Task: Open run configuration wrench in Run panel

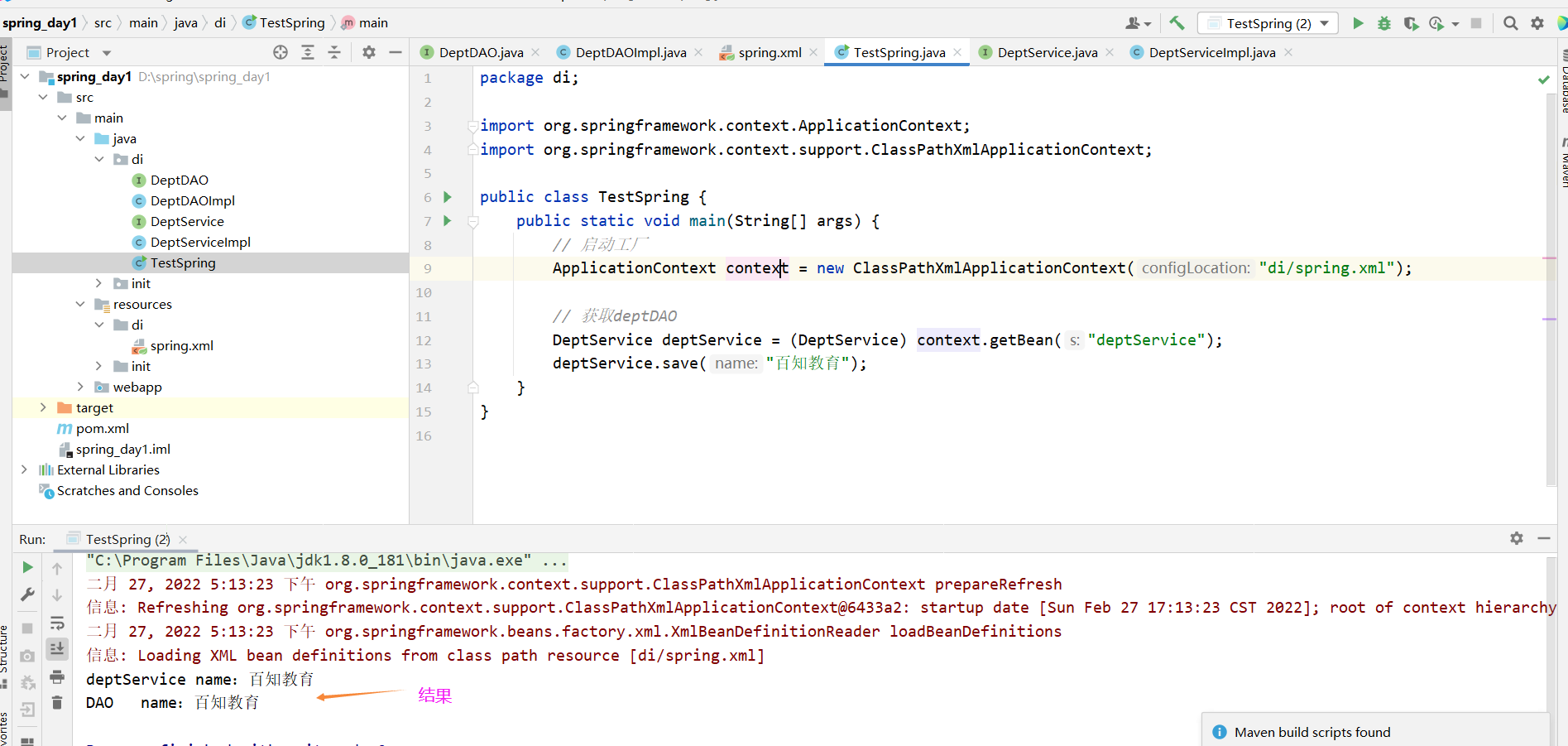Action: point(27,594)
